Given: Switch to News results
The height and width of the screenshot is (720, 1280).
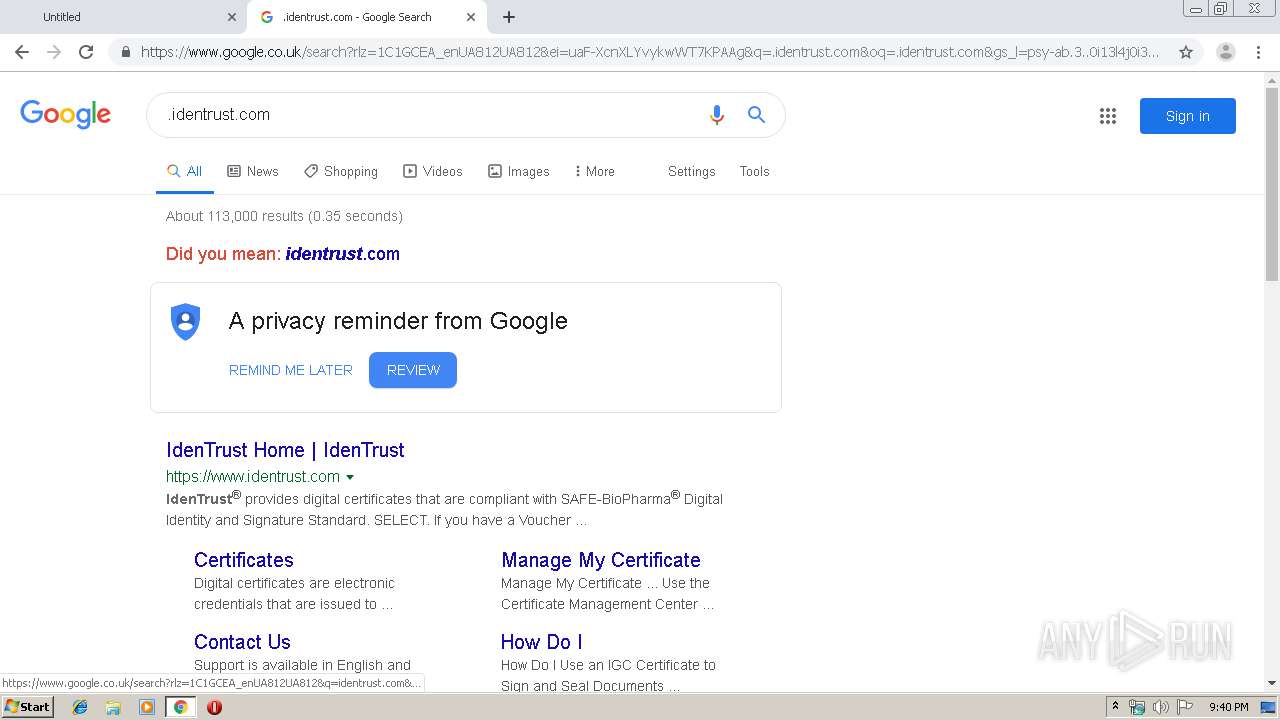Looking at the screenshot, I should click(253, 172).
